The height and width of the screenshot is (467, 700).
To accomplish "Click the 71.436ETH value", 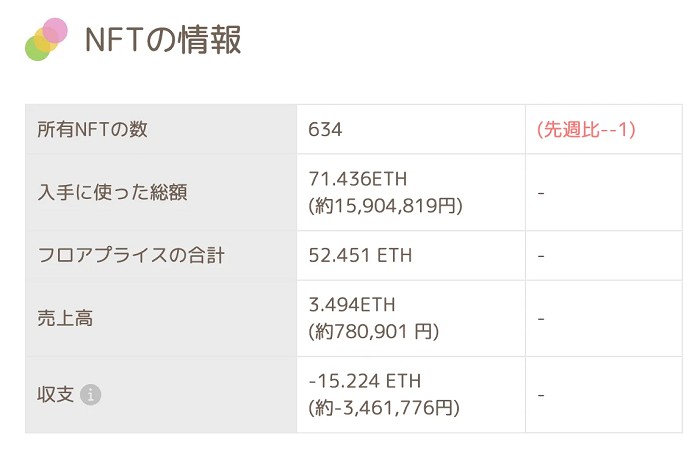I will 358,179.
